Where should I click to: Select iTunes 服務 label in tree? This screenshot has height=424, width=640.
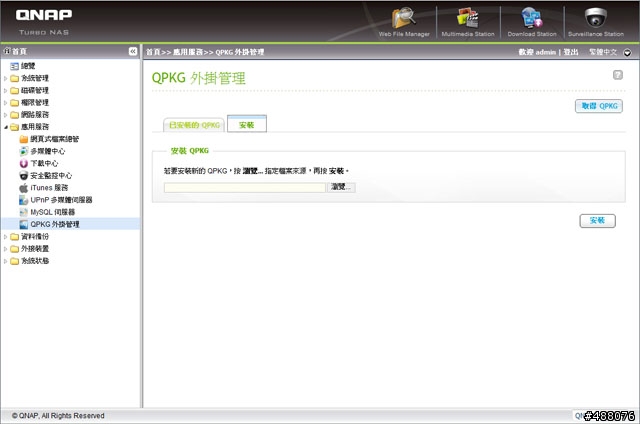[x=49, y=188]
